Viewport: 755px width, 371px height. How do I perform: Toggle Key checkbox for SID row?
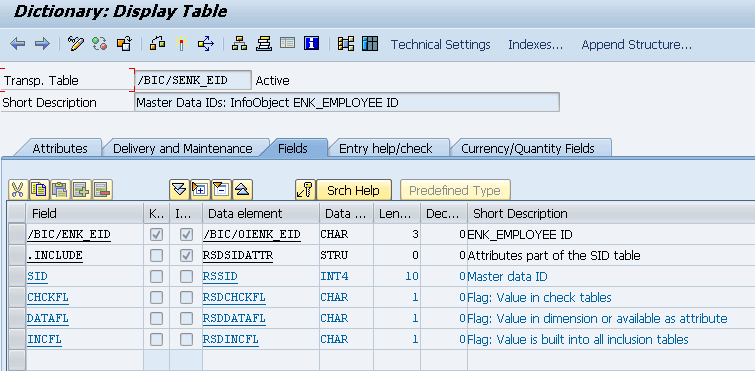[x=156, y=277]
